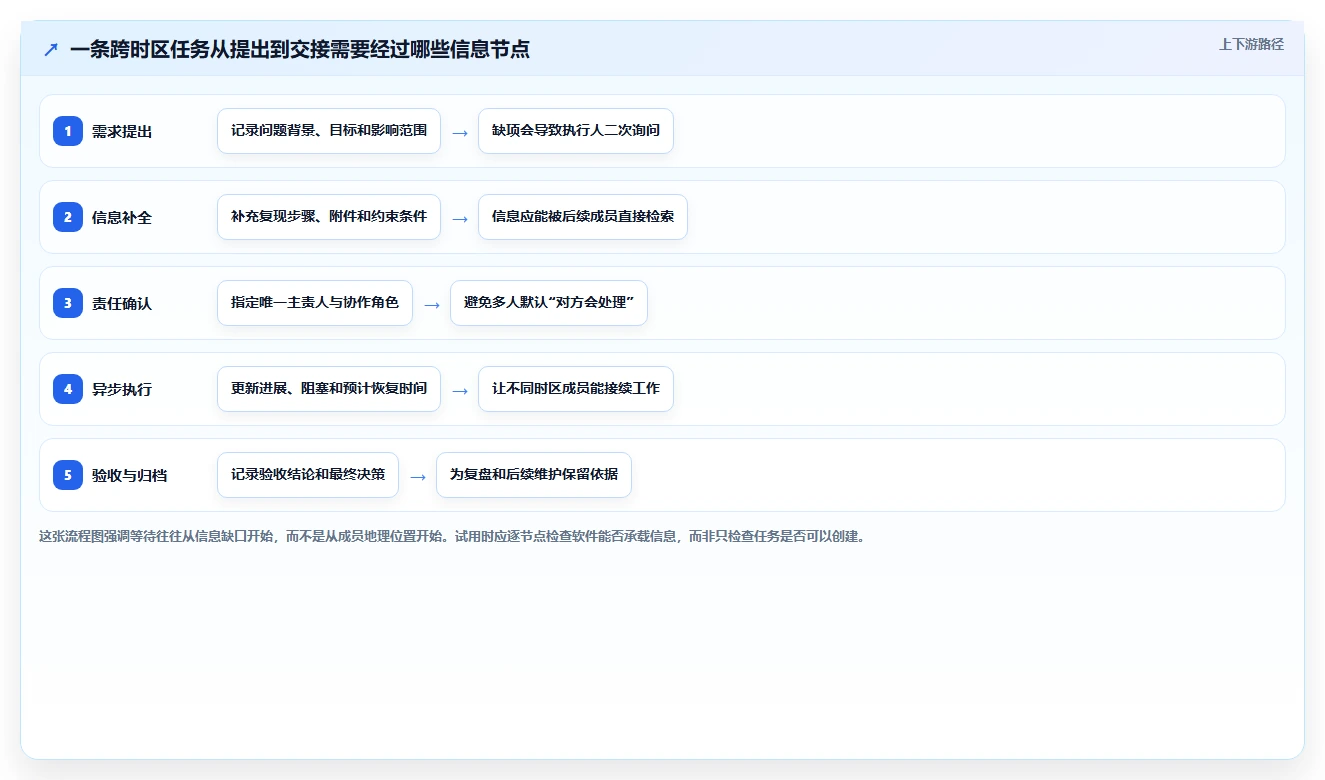Click the 责任确认 step label
1325x780 pixels.
(122, 303)
